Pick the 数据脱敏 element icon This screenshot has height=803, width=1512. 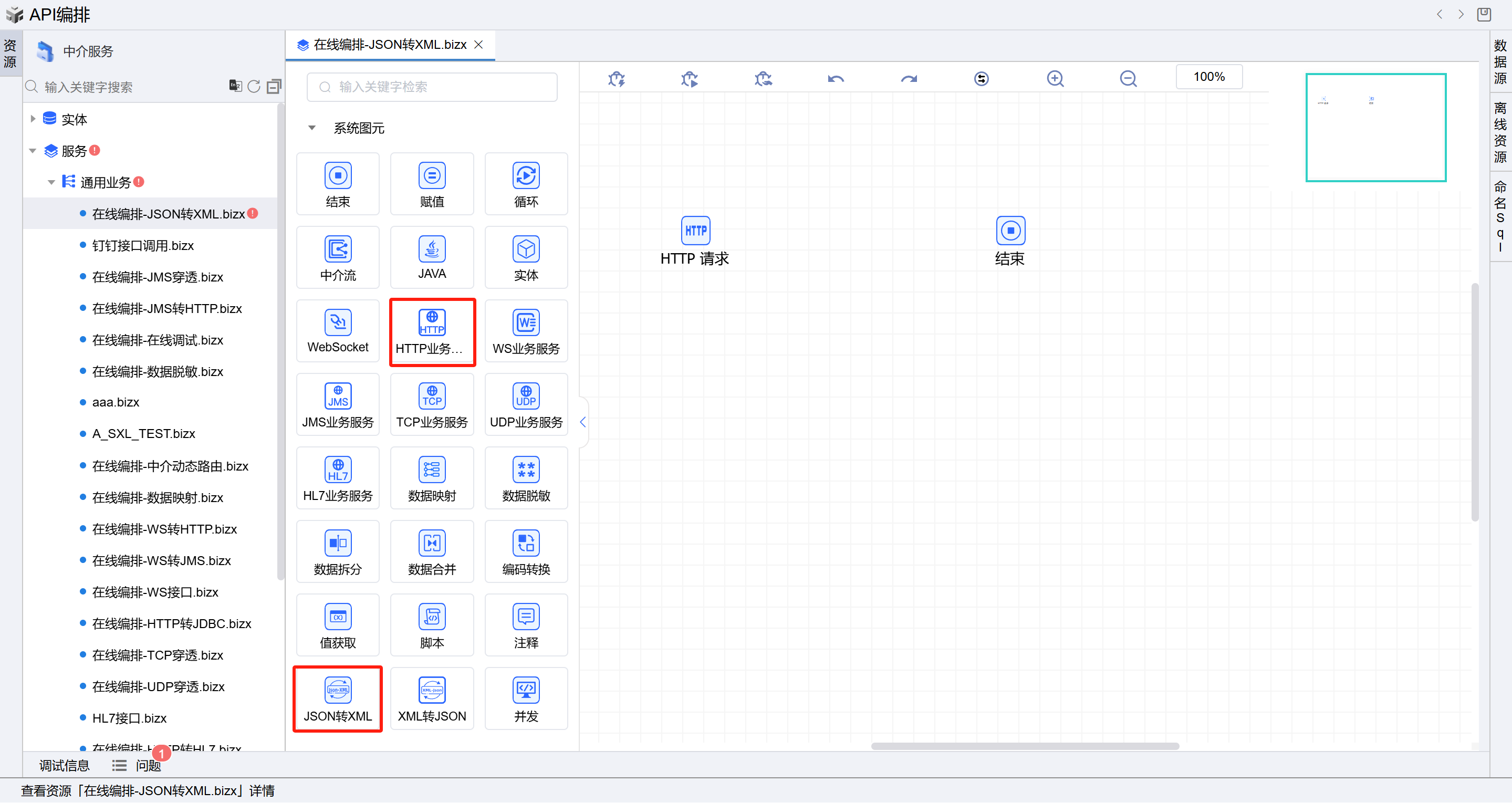[526, 470]
